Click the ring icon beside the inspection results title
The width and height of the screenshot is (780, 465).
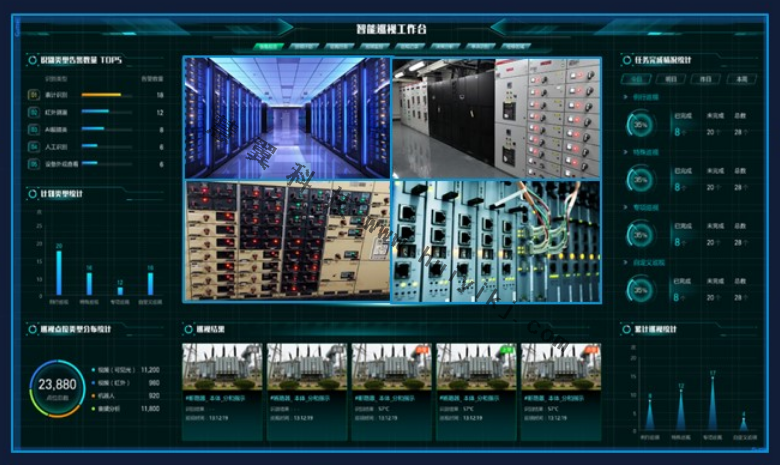tap(188, 329)
